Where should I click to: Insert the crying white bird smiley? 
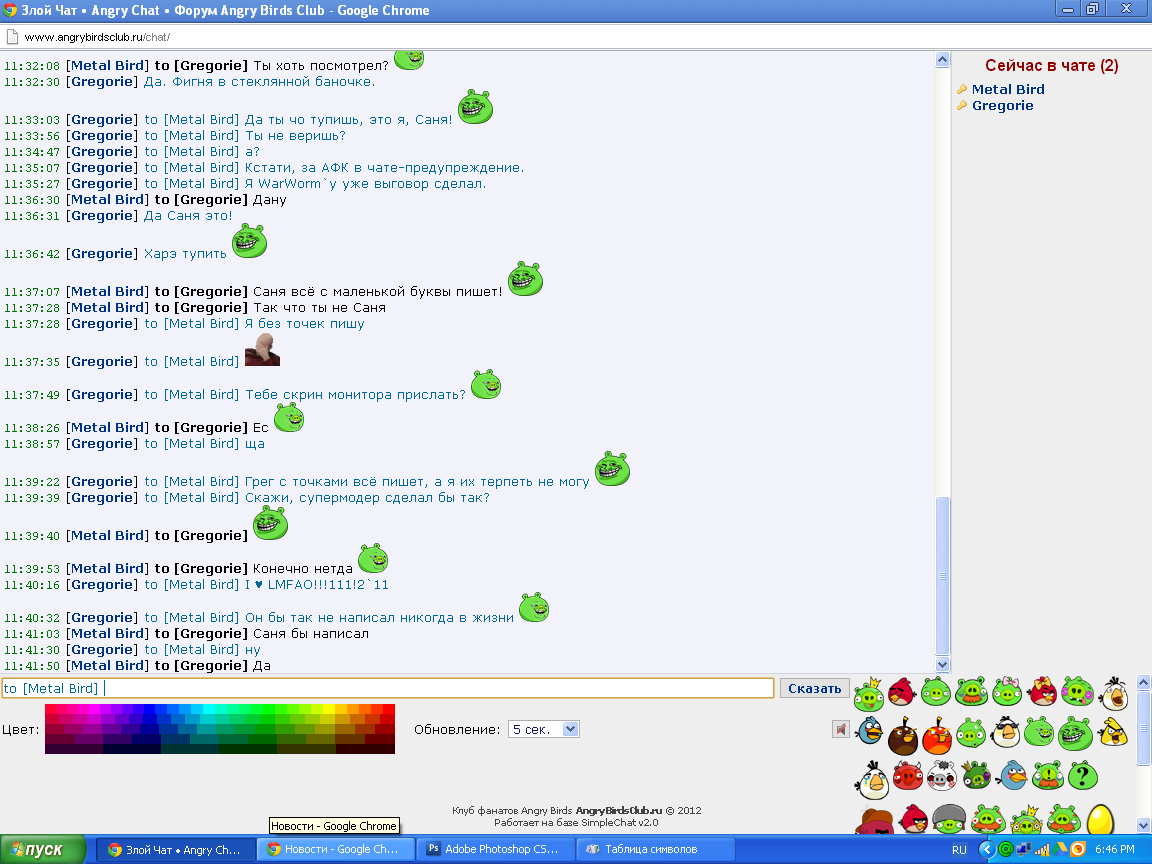(x=872, y=780)
